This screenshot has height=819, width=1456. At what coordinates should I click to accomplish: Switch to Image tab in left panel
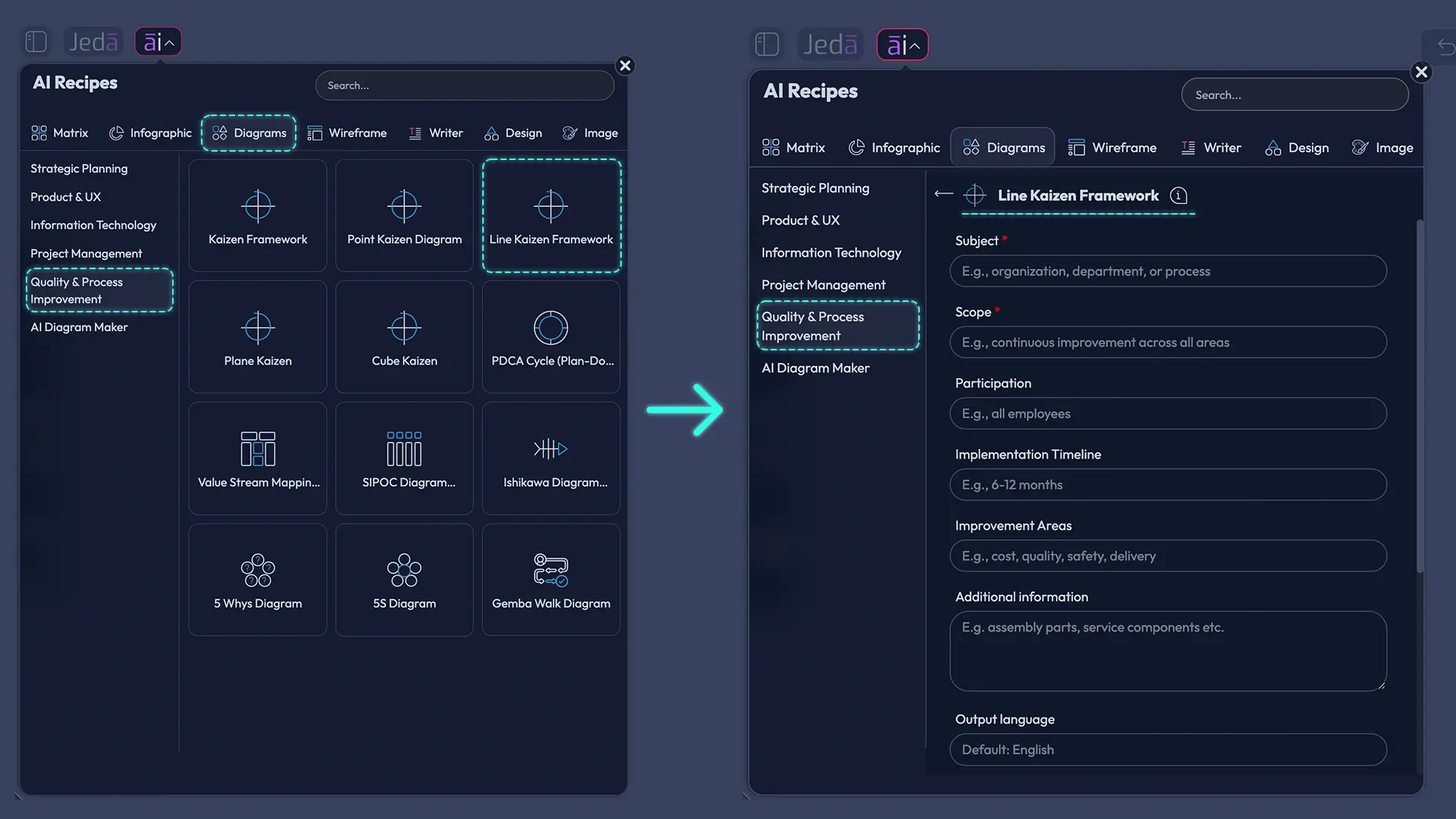pos(590,133)
